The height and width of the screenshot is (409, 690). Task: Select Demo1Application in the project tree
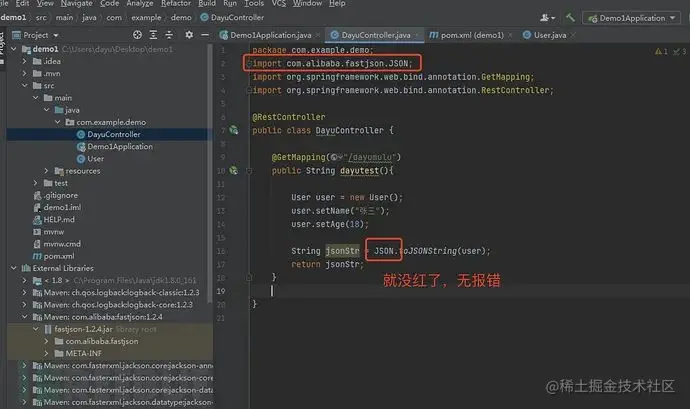tap(115, 146)
